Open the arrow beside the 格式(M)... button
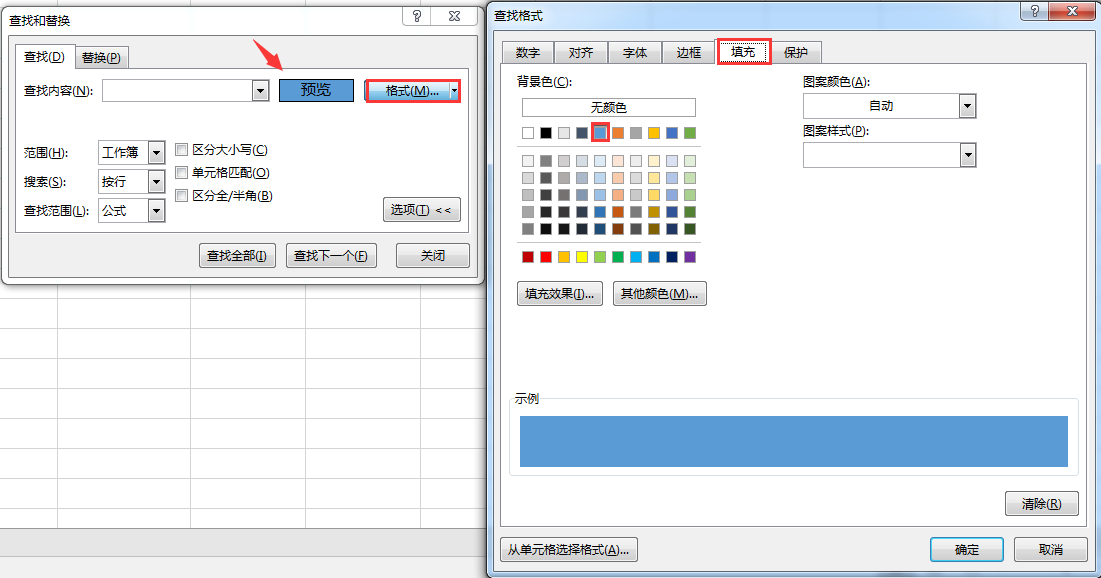Viewport: 1101px width, 578px height. tap(454, 91)
